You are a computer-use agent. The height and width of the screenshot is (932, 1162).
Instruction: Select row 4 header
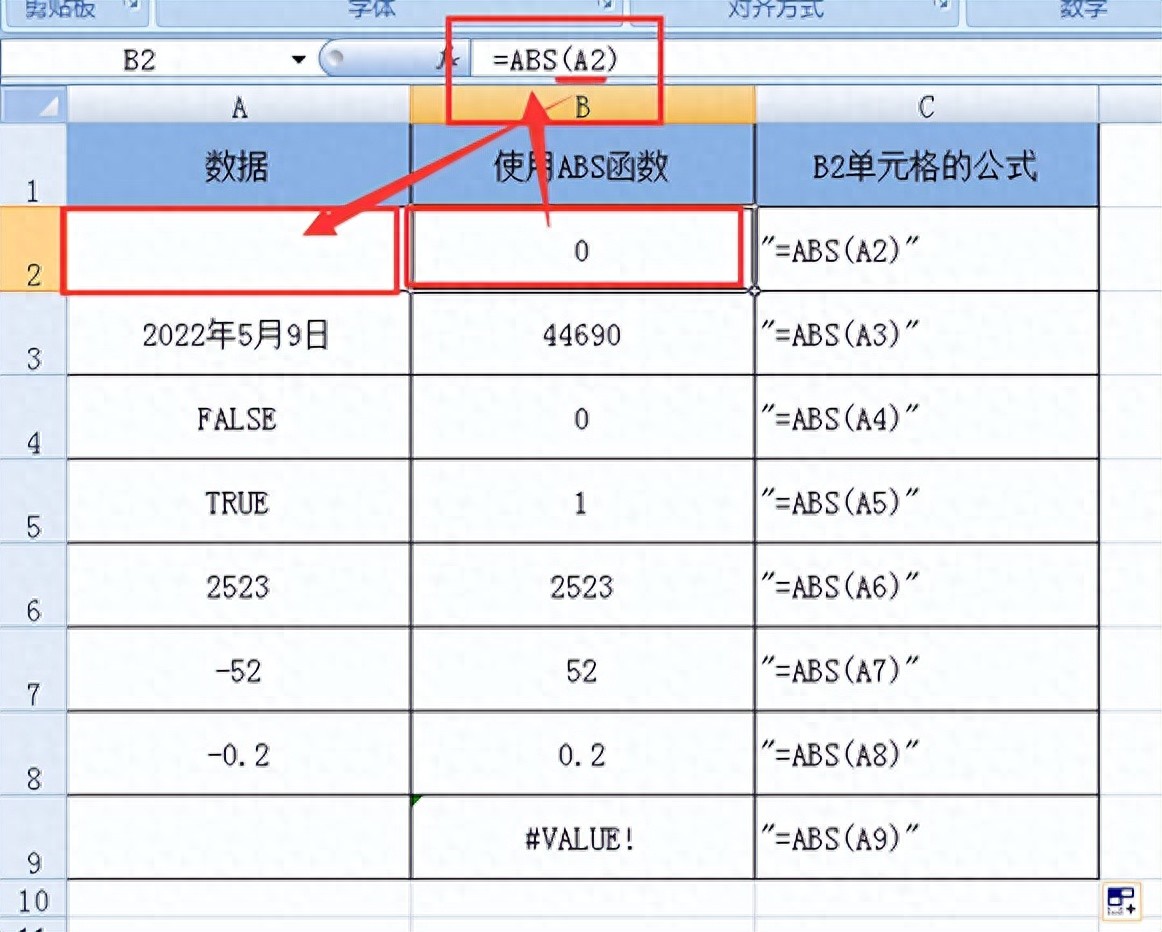[x=33, y=417]
